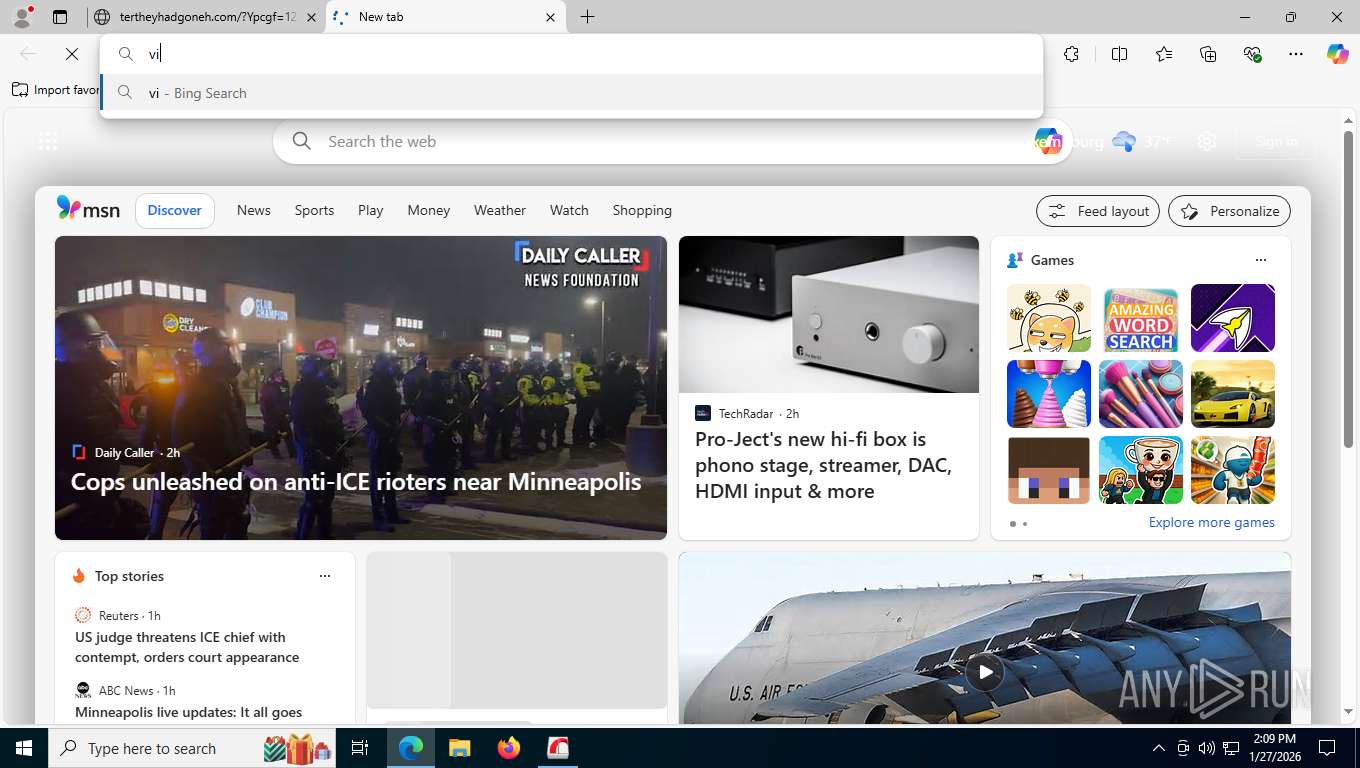The image size is (1360, 768).
Task: Open Browser essentials heart icon
Action: coord(1252,54)
